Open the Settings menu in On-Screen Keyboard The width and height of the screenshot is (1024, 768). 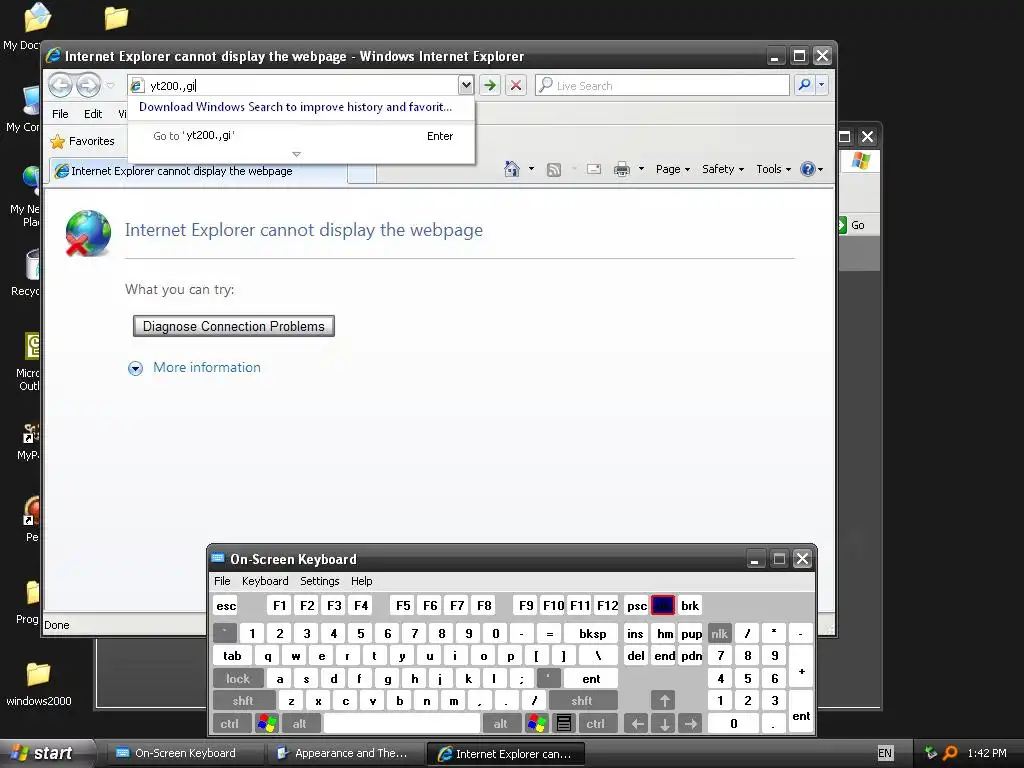point(319,581)
